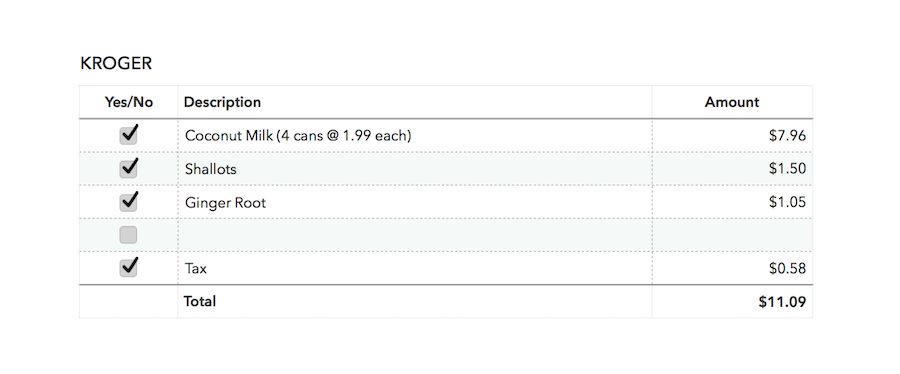The height and width of the screenshot is (374, 900).
Task: Select the KROGER table title
Action: pos(116,63)
